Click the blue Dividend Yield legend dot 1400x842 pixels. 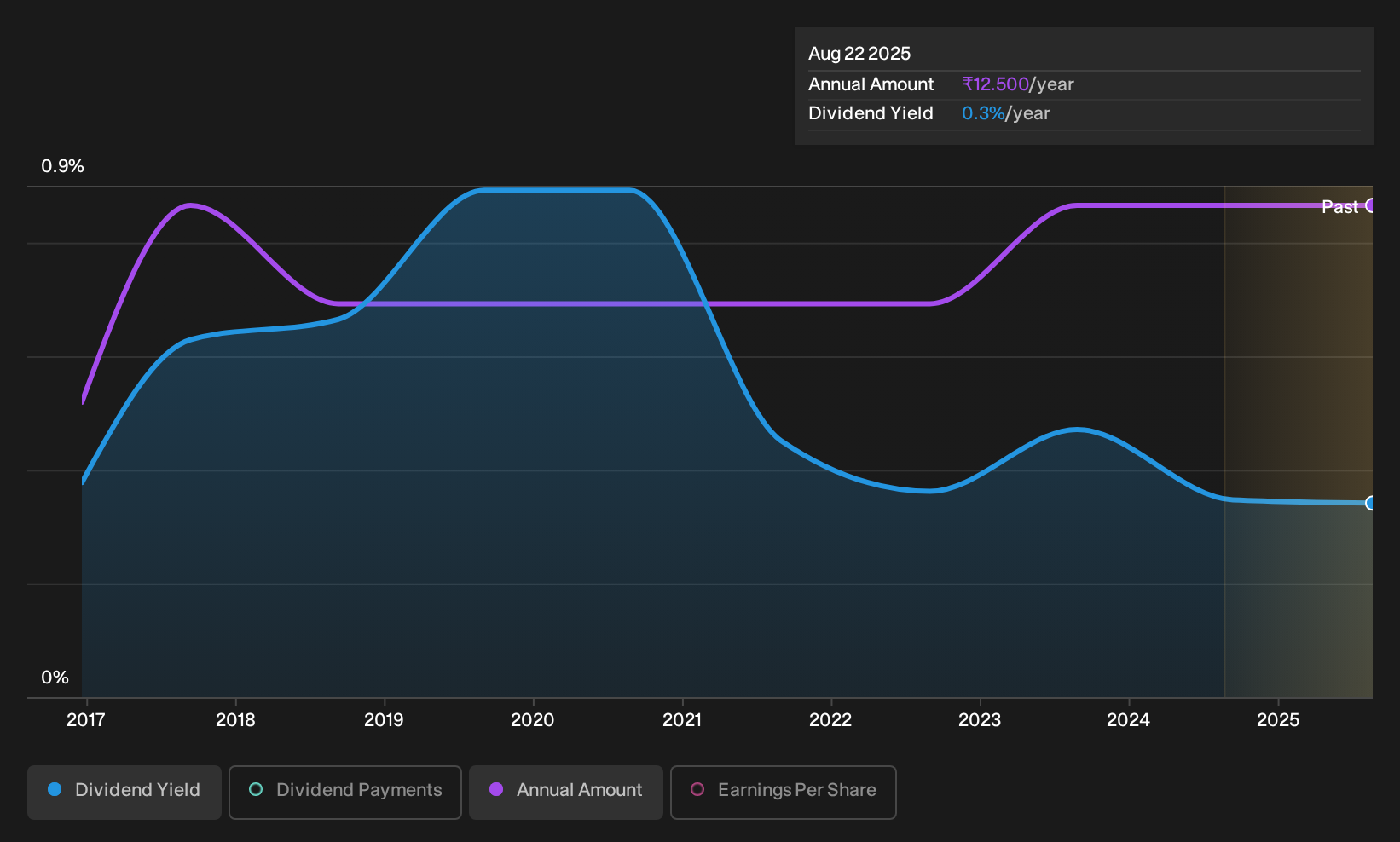(x=55, y=790)
